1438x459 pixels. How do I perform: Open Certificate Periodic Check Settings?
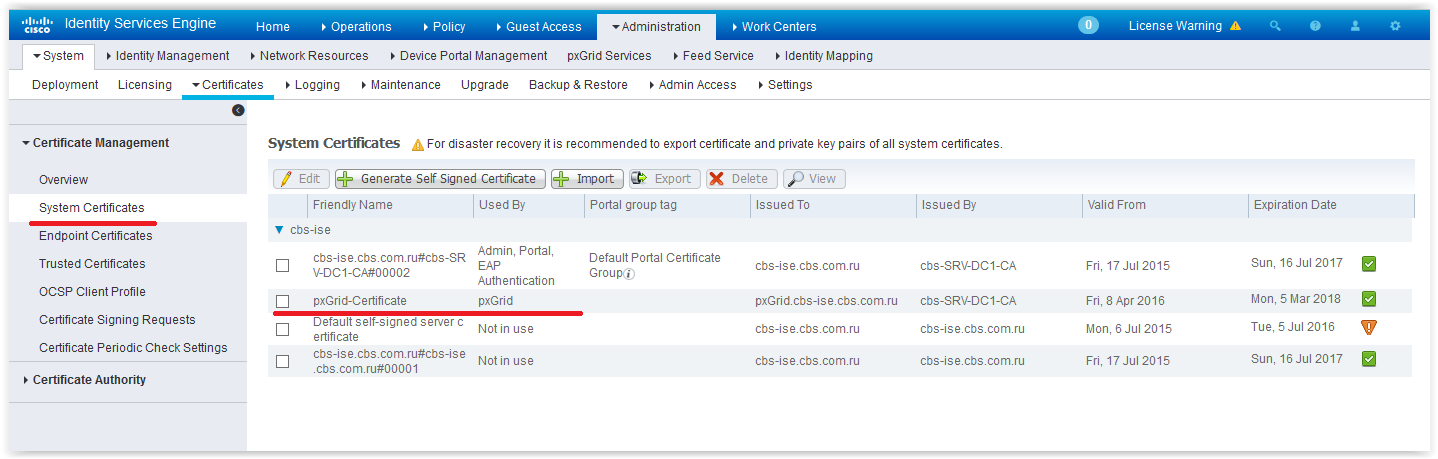point(133,348)
